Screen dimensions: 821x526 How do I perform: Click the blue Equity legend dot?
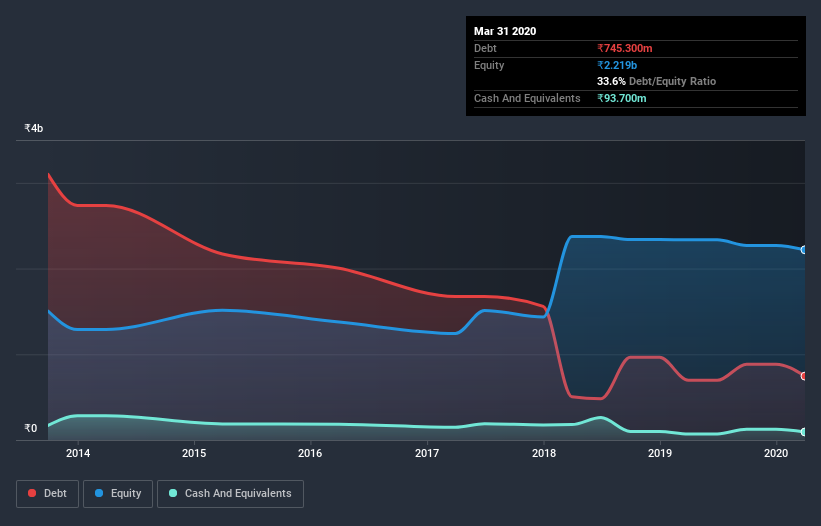pyautogui.click(x=99, y=493)
